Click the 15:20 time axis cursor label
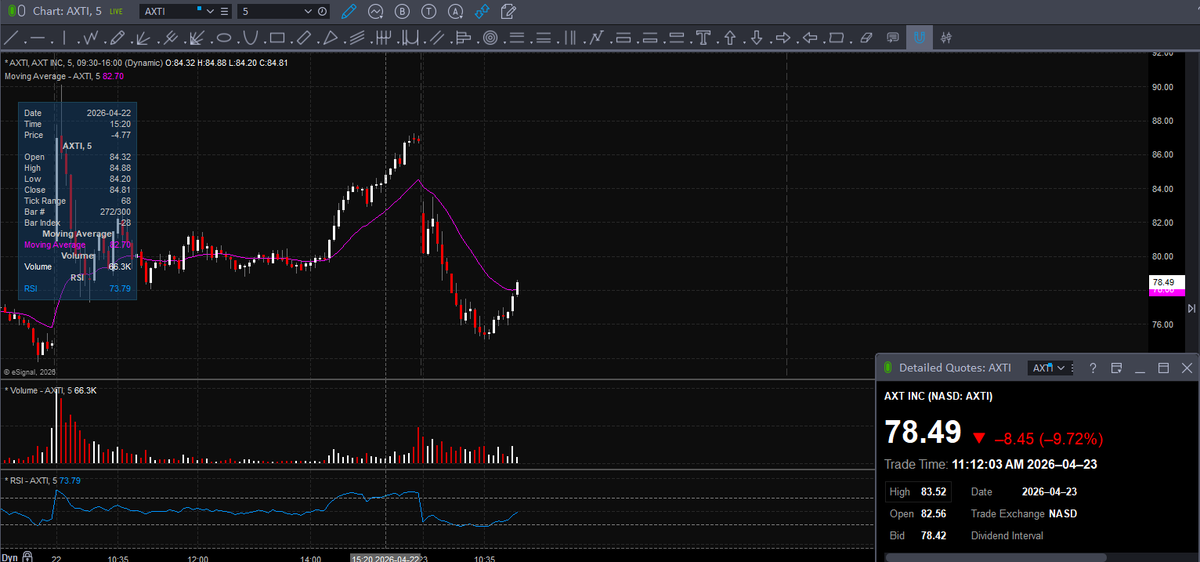The image size is (1200, 562). click(x=384, y=557)
